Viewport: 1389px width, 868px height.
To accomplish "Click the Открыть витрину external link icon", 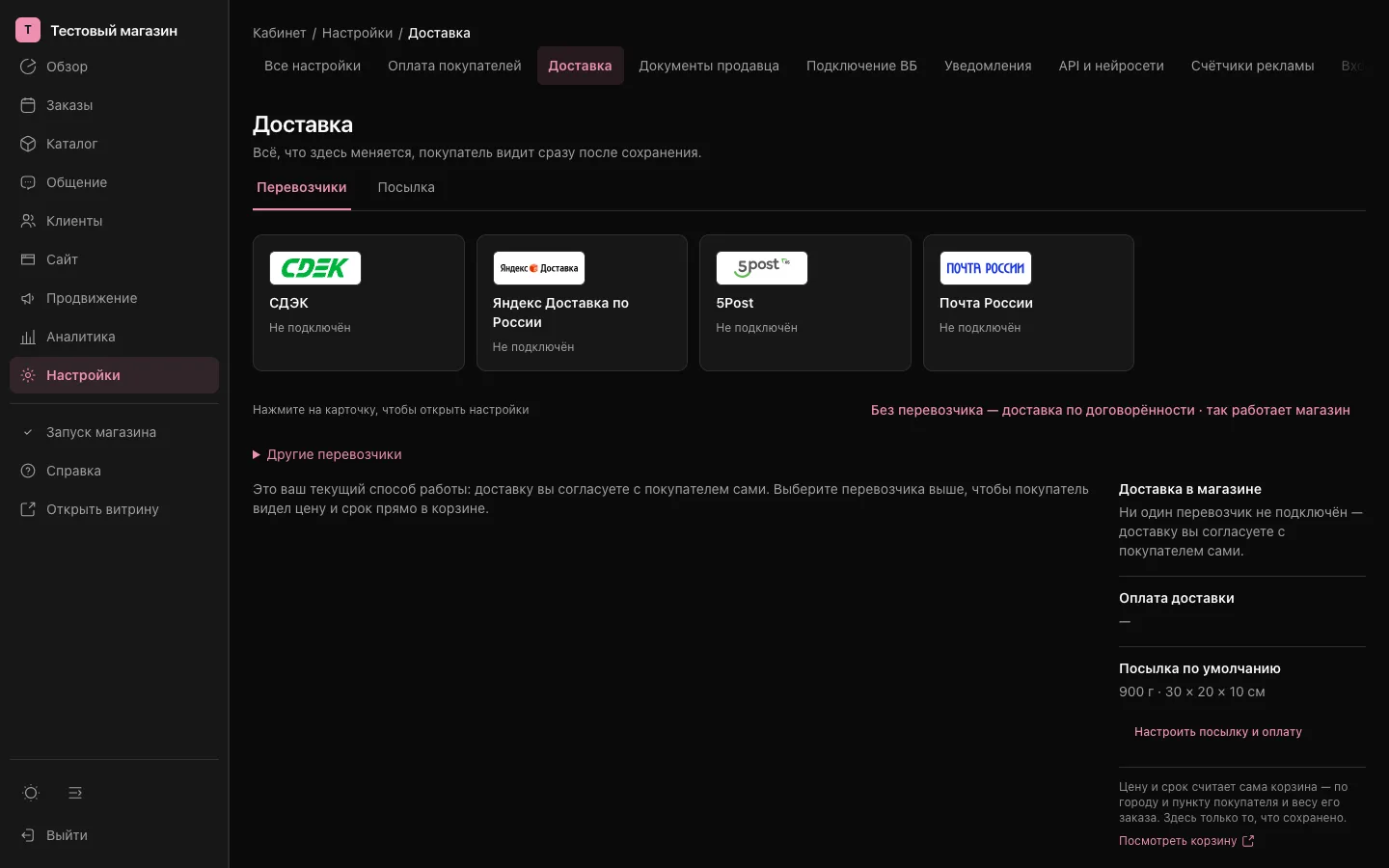I will tap(28, 509).
